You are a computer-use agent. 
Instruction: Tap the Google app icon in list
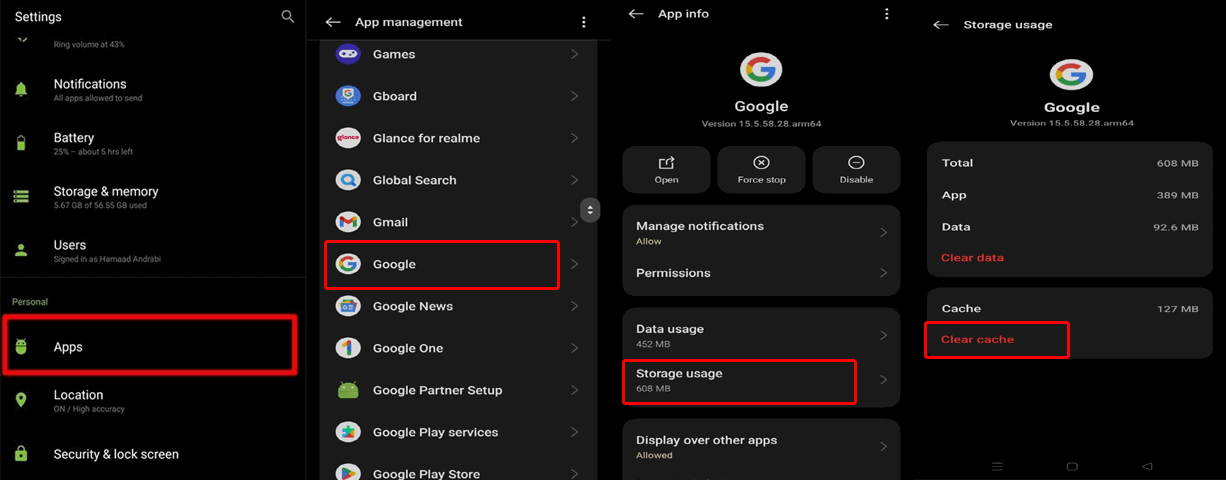348,264
